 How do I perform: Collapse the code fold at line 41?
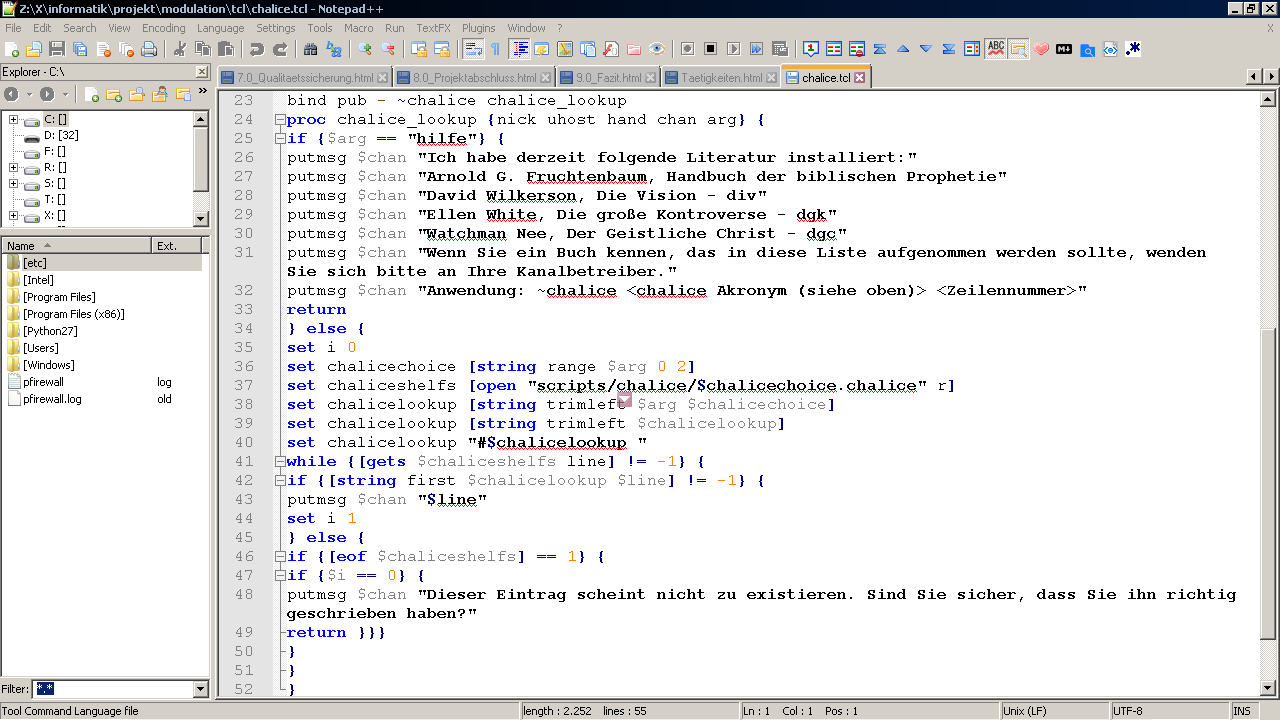pyautogui.click(x=279, y=462)
